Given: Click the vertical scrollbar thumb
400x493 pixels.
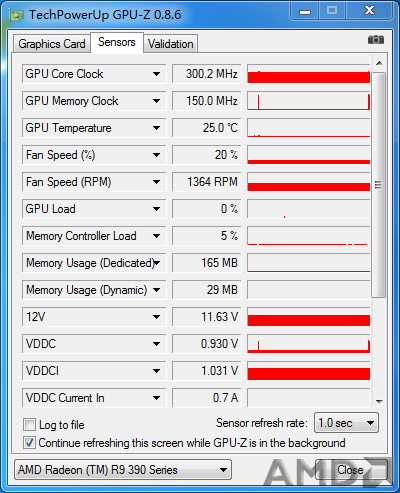Looking at the screenshot, I should [379, 184].
